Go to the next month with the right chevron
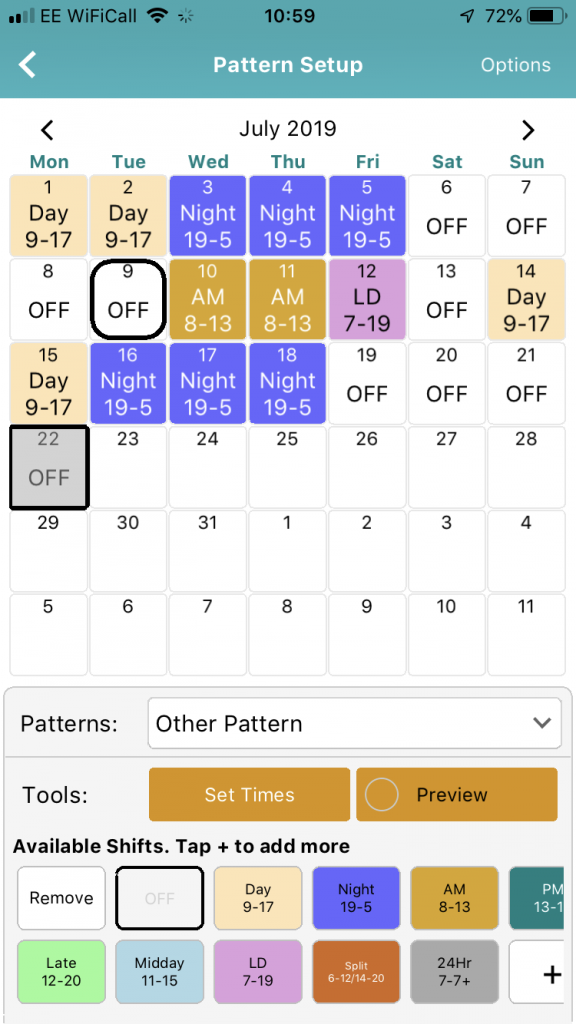The height and width of the screenshot is (1024, 576). pos(528,129)
